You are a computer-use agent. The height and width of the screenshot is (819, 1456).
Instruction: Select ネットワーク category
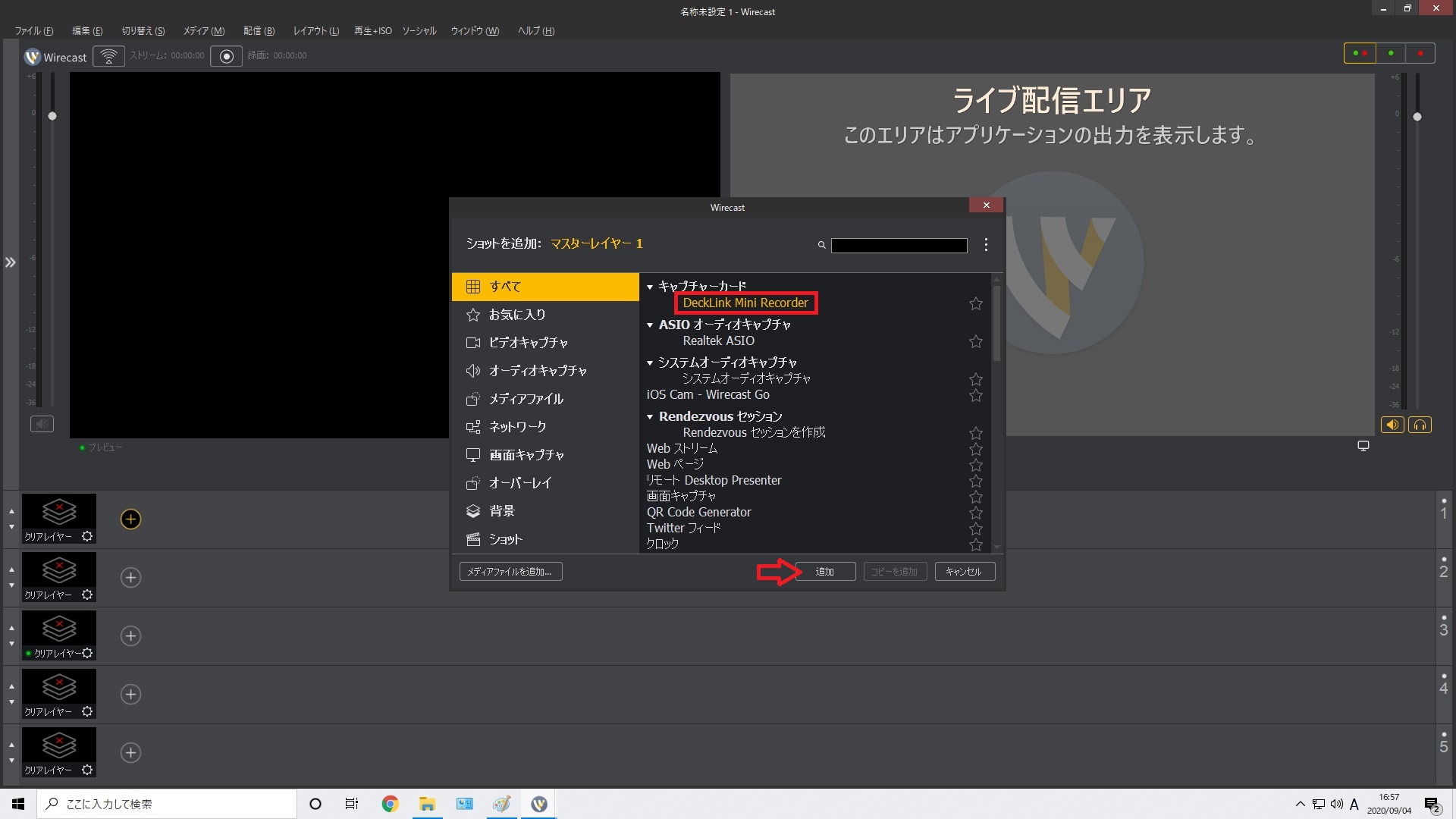click(x=545, y=427)
